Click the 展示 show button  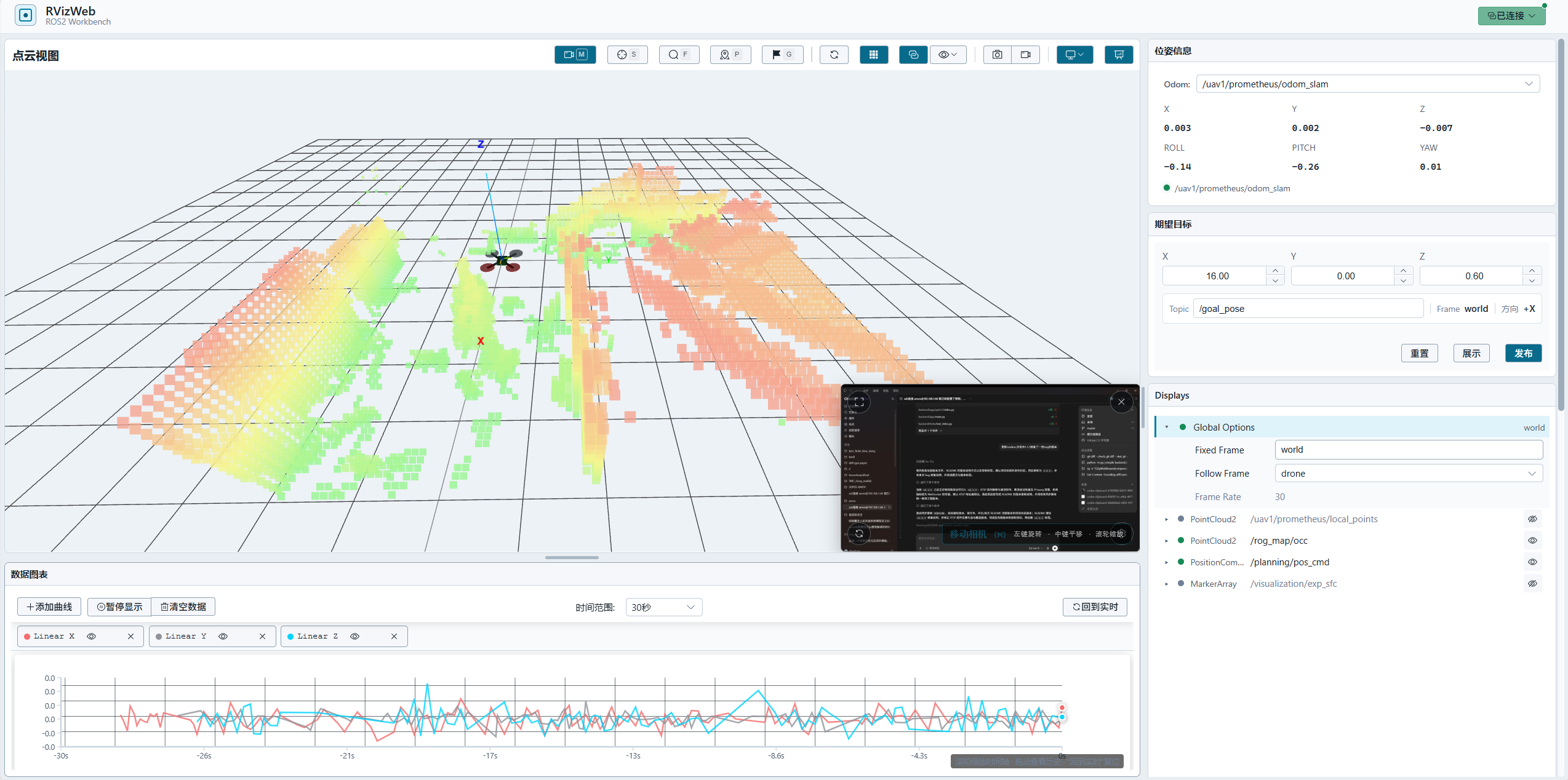(x=1471, y=353)
